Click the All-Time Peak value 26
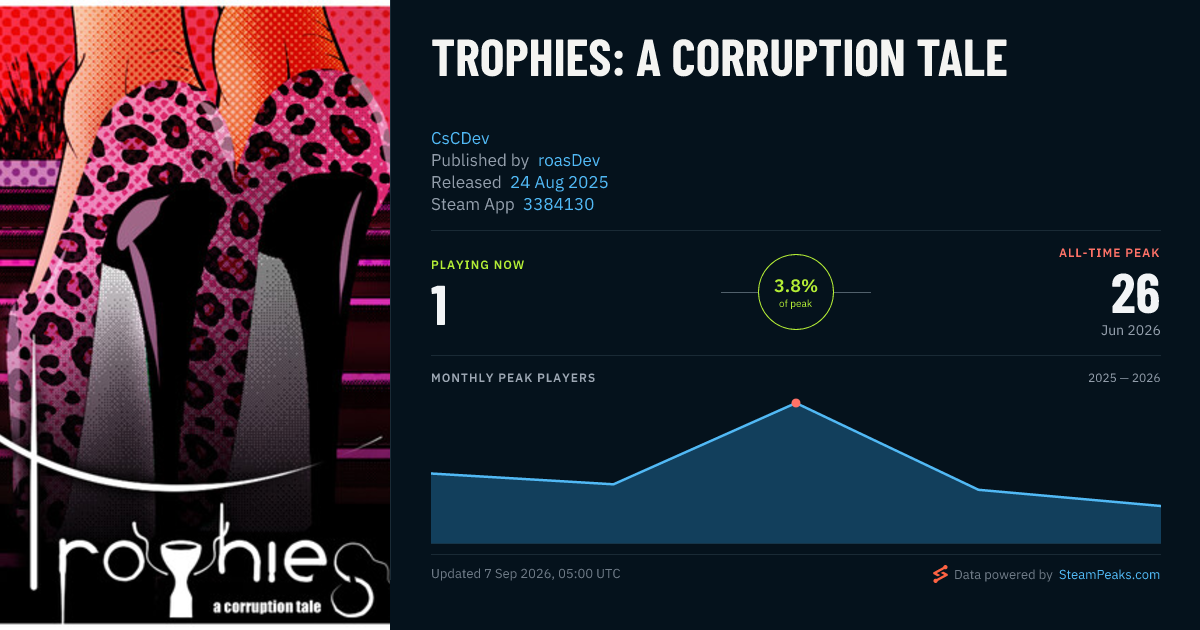 [1135, 295]
